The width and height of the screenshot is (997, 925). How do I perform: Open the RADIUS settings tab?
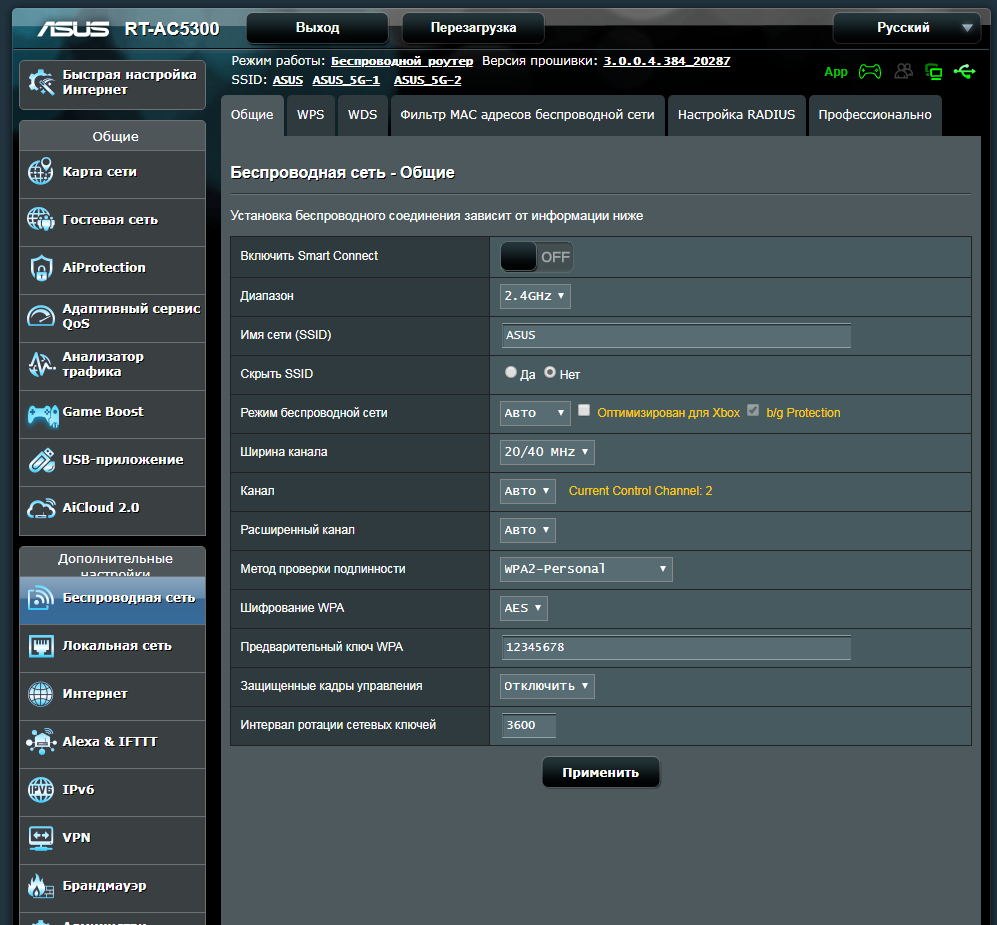(x=736, y=115)
